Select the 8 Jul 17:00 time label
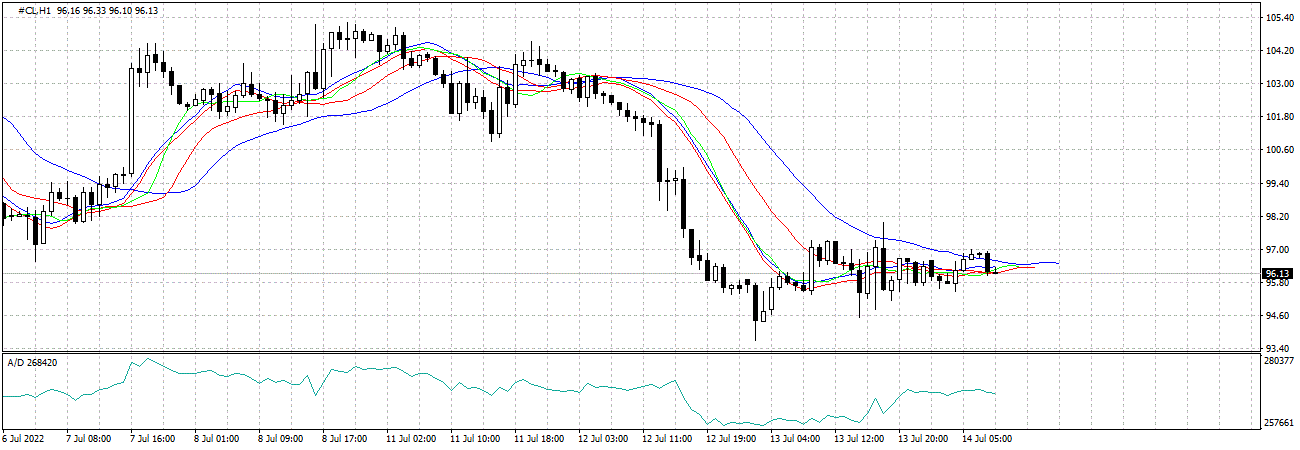 [x=344, y=438]
